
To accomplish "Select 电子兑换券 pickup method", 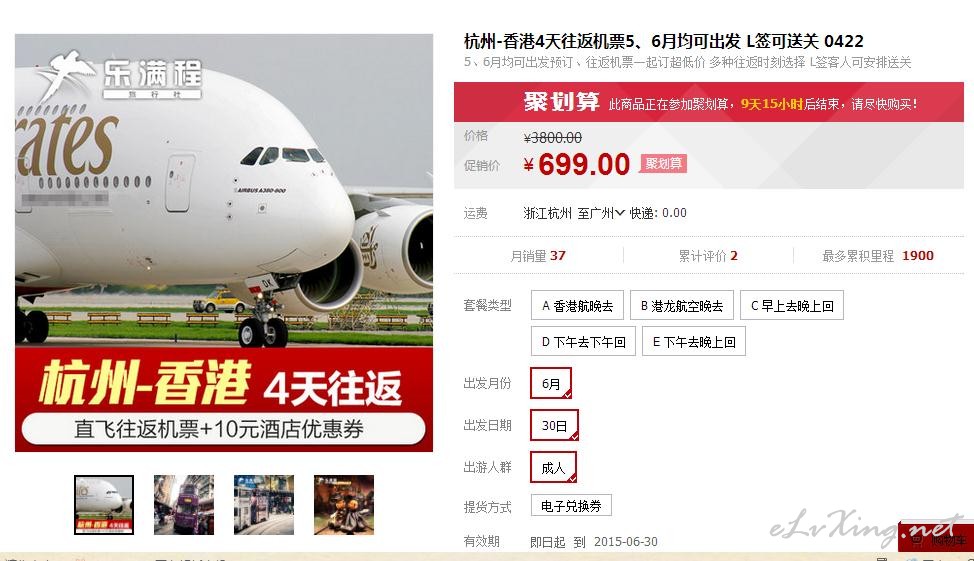I will (x=571, y=506).
